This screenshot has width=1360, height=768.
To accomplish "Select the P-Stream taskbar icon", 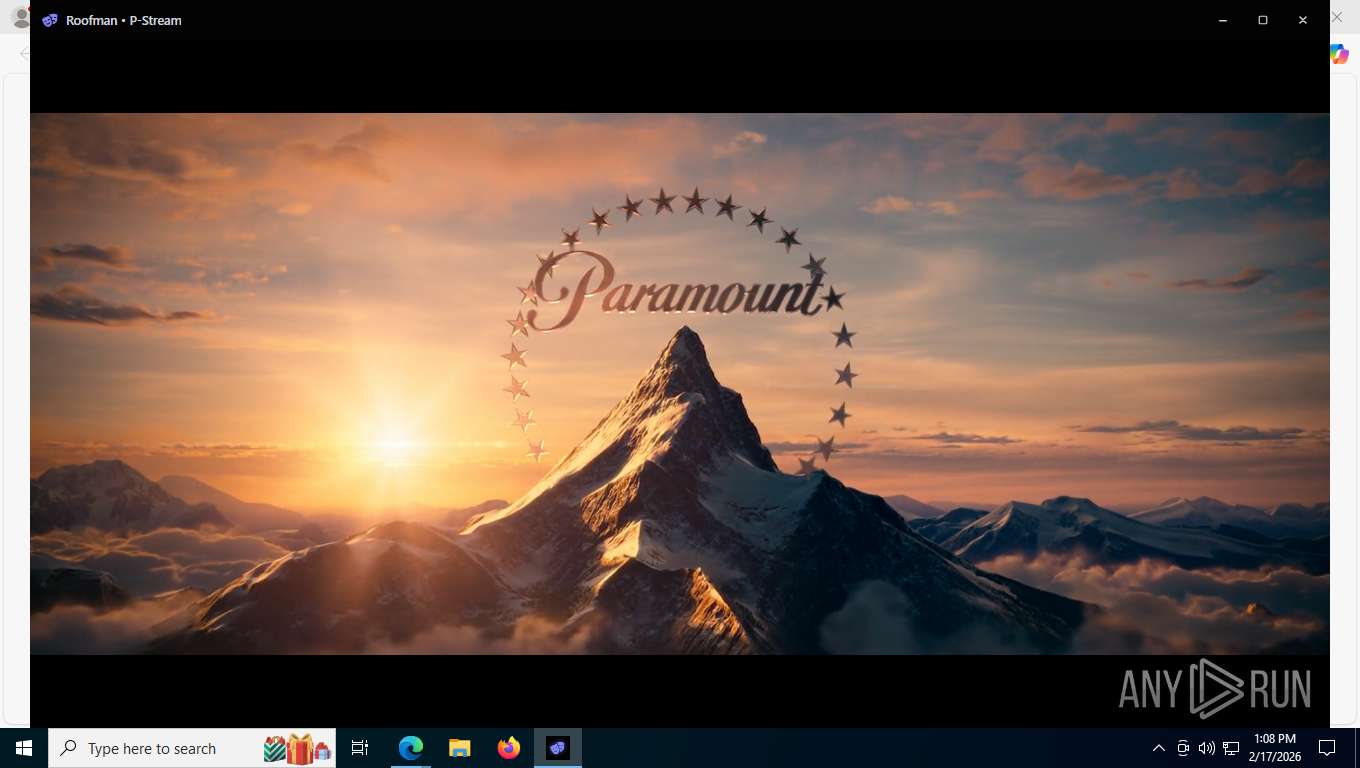I will [x=558, y=748].
